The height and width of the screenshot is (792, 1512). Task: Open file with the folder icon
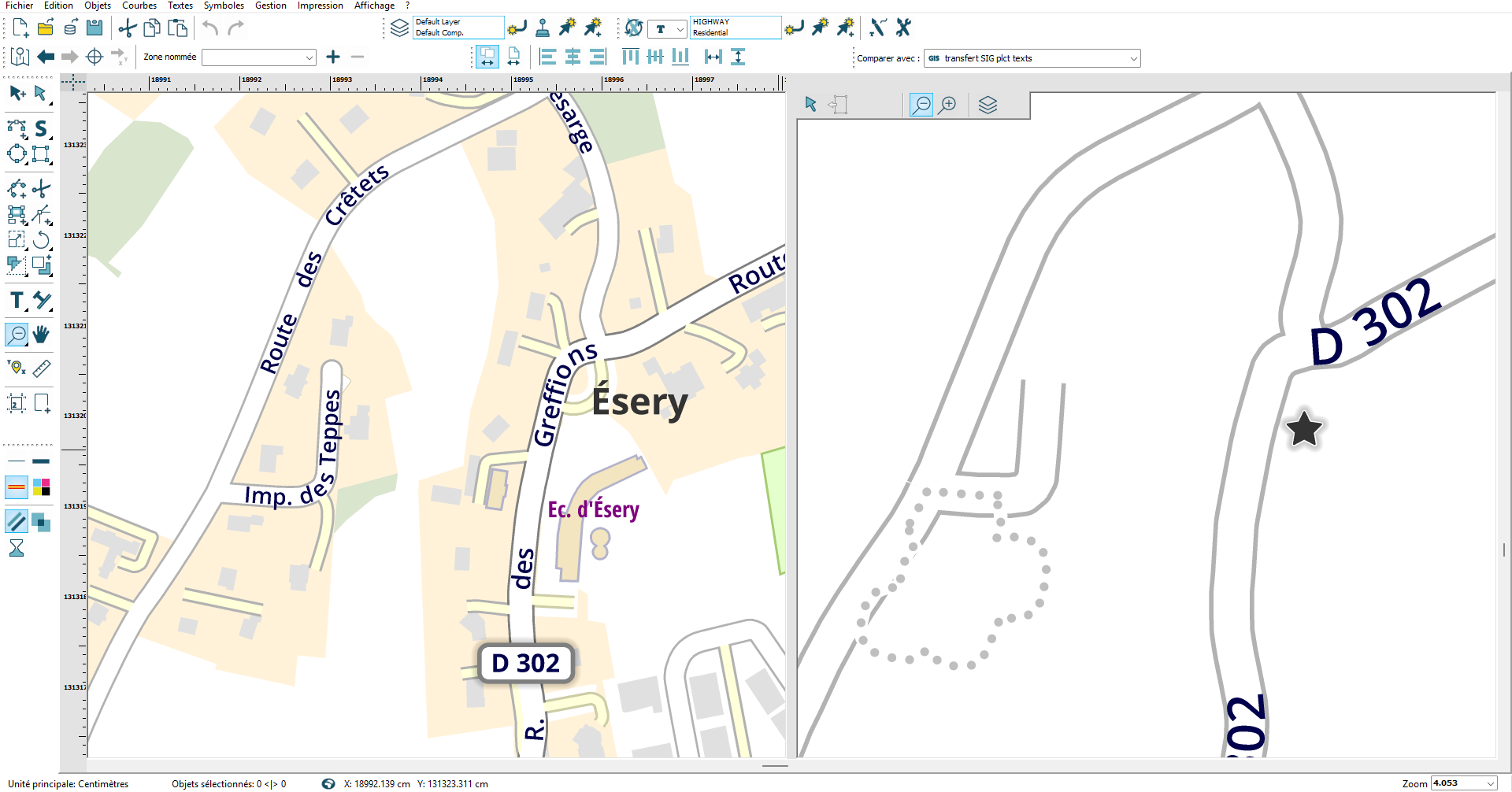click(46, 28)
